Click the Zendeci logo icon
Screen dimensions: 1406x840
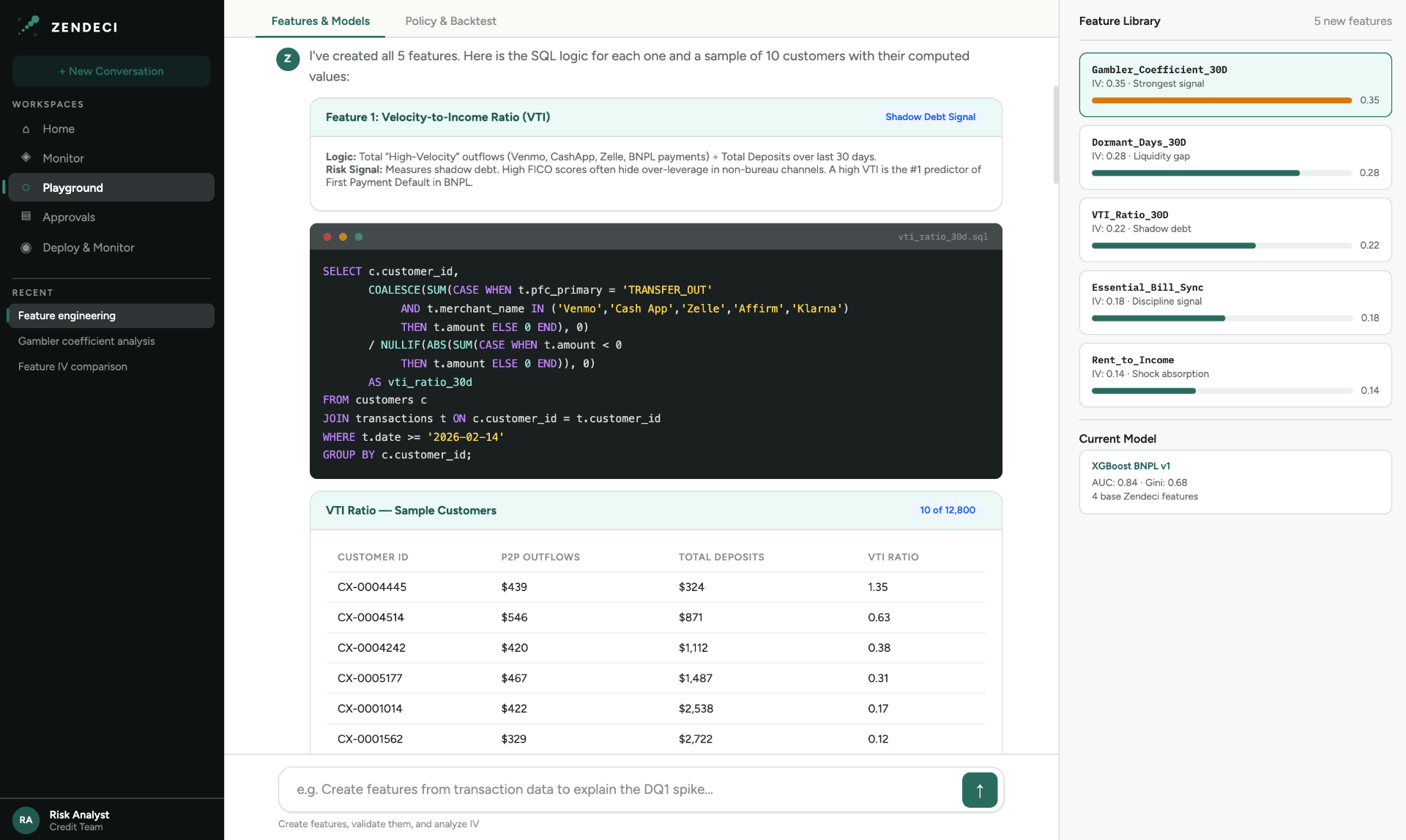tap(29, 26)
